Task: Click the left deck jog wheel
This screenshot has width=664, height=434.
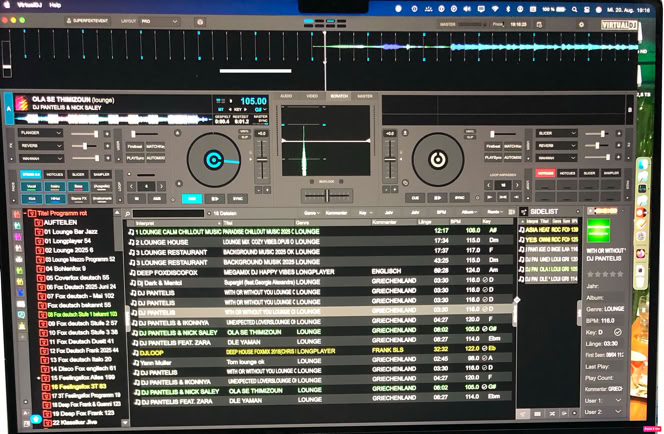Action: [x=215, y=159]
